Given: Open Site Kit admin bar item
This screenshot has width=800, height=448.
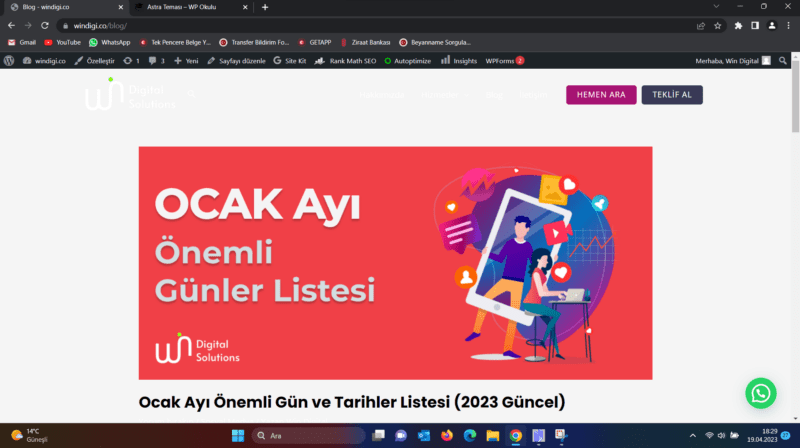Looking at the screenshot, I should (290, 61).
